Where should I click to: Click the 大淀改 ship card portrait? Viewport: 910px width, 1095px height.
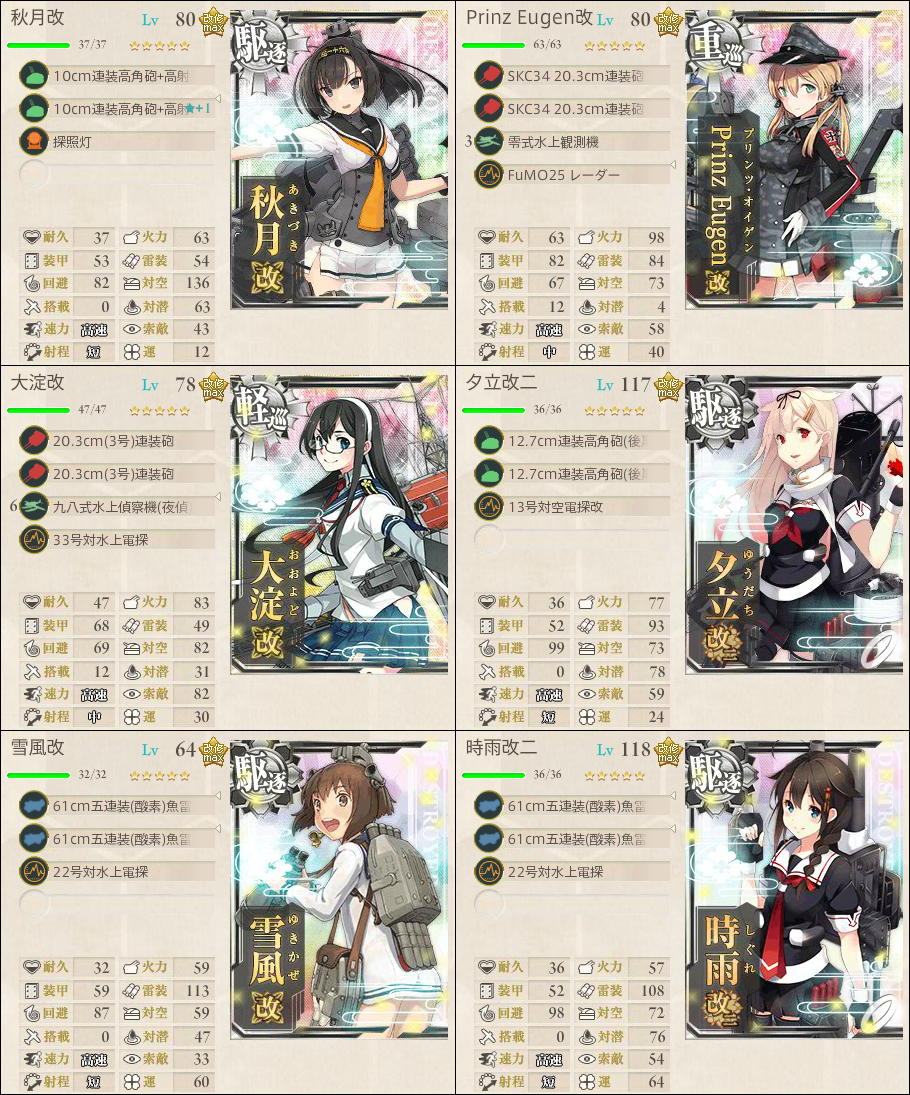click(x=339, y=524)
